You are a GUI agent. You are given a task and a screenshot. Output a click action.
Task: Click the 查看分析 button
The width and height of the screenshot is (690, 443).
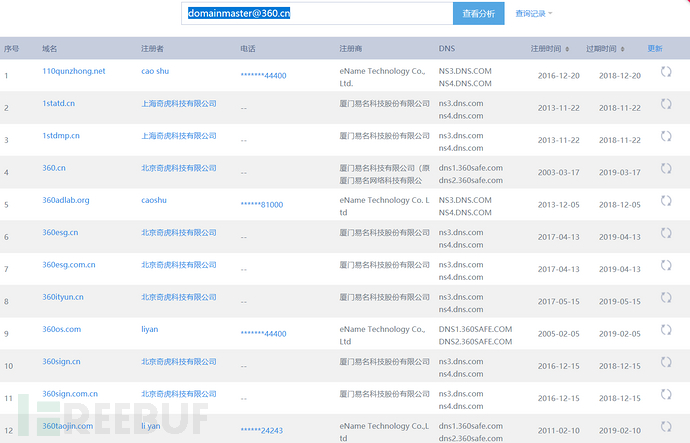[x=478, y=14]
